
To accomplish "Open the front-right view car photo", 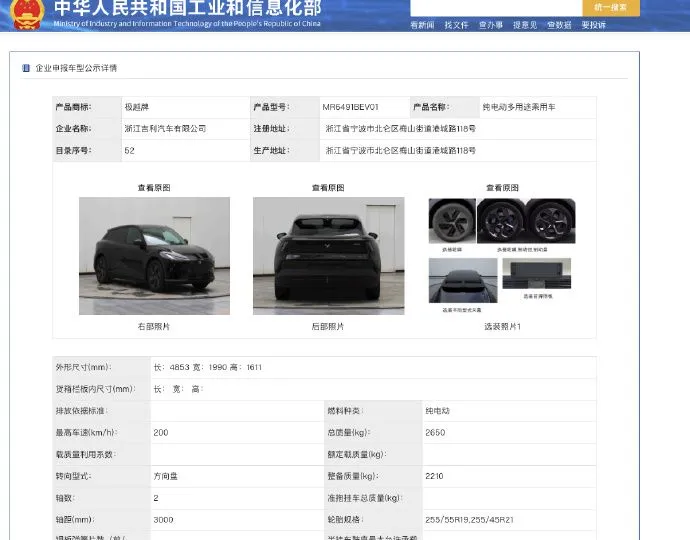I will pos(154,255).
